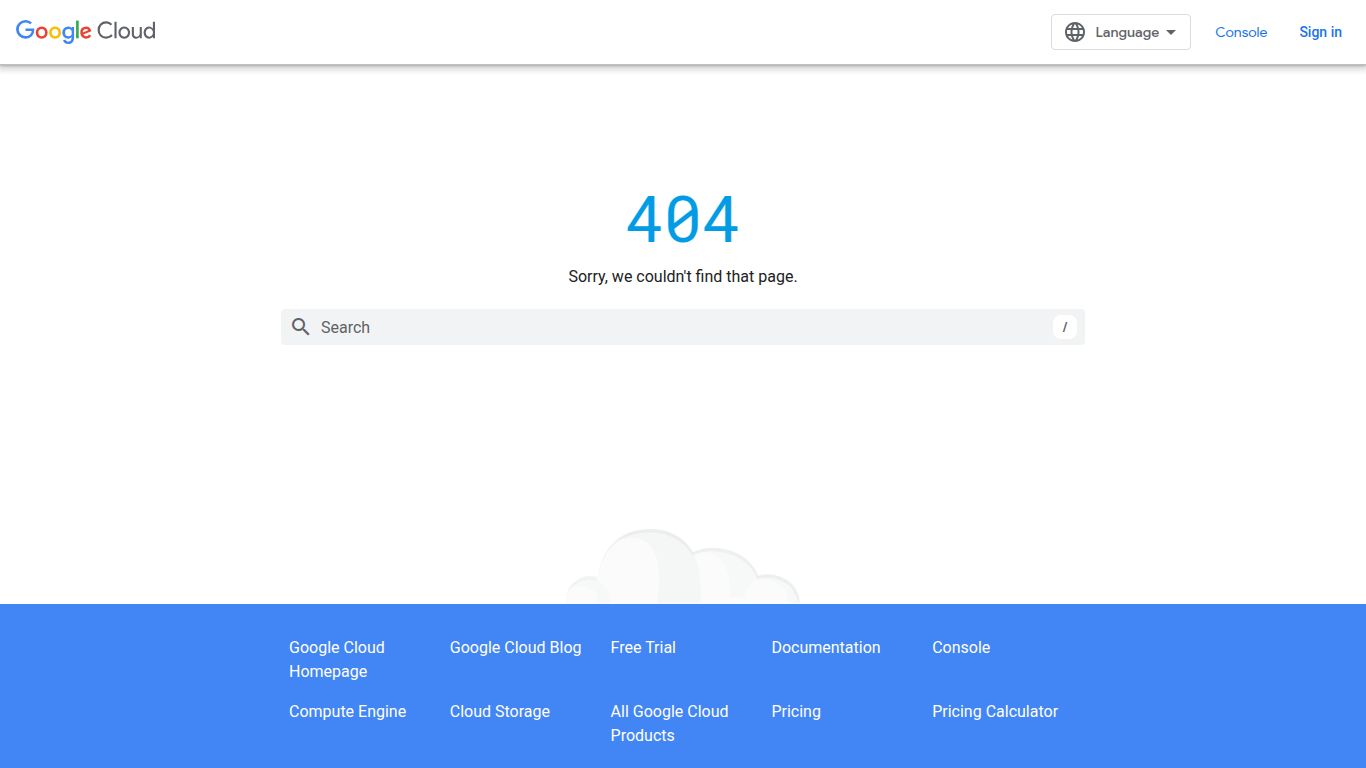The image size is (1366, 768).
Task: View All Google Cloud Products
Action: pos(669,723)
